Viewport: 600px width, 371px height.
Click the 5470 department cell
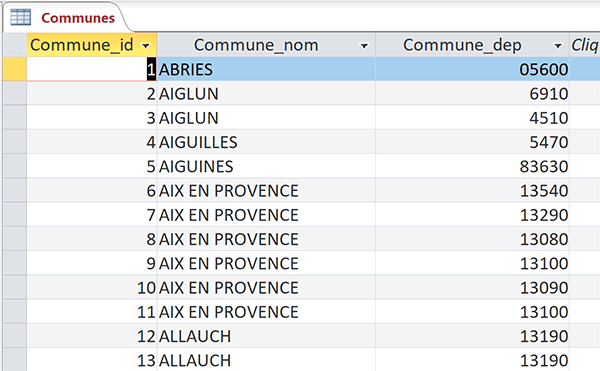point(472,142)
